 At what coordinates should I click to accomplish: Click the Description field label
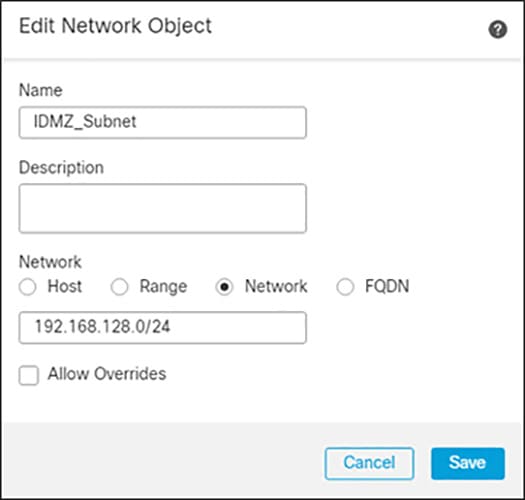pos(61,167)
